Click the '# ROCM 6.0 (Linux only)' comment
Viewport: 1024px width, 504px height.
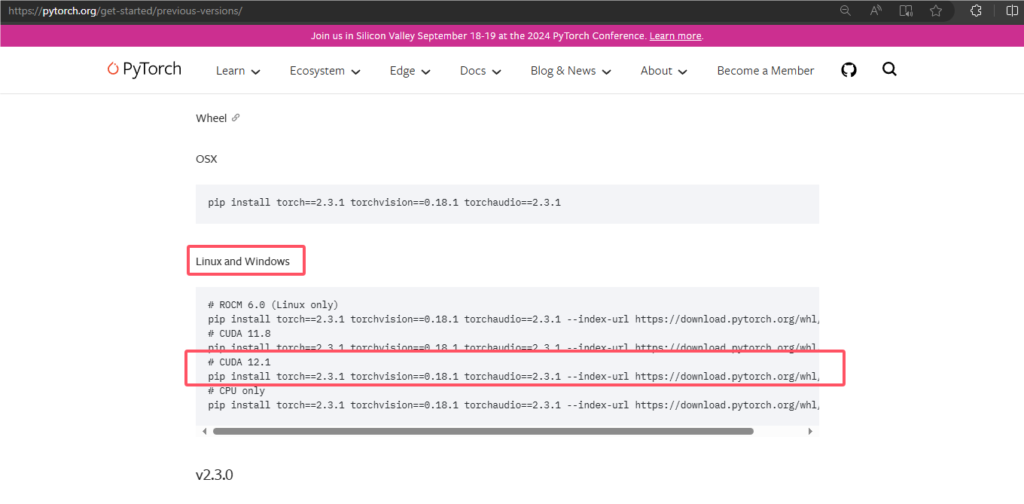273,306
